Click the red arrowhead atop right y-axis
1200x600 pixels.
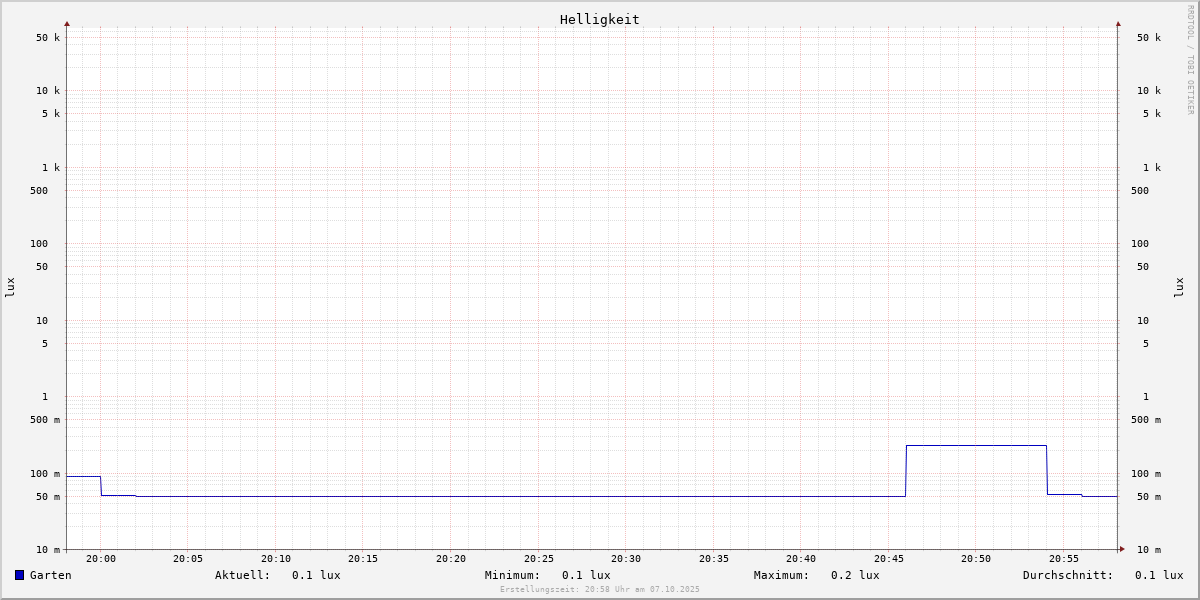[1118, 23]
